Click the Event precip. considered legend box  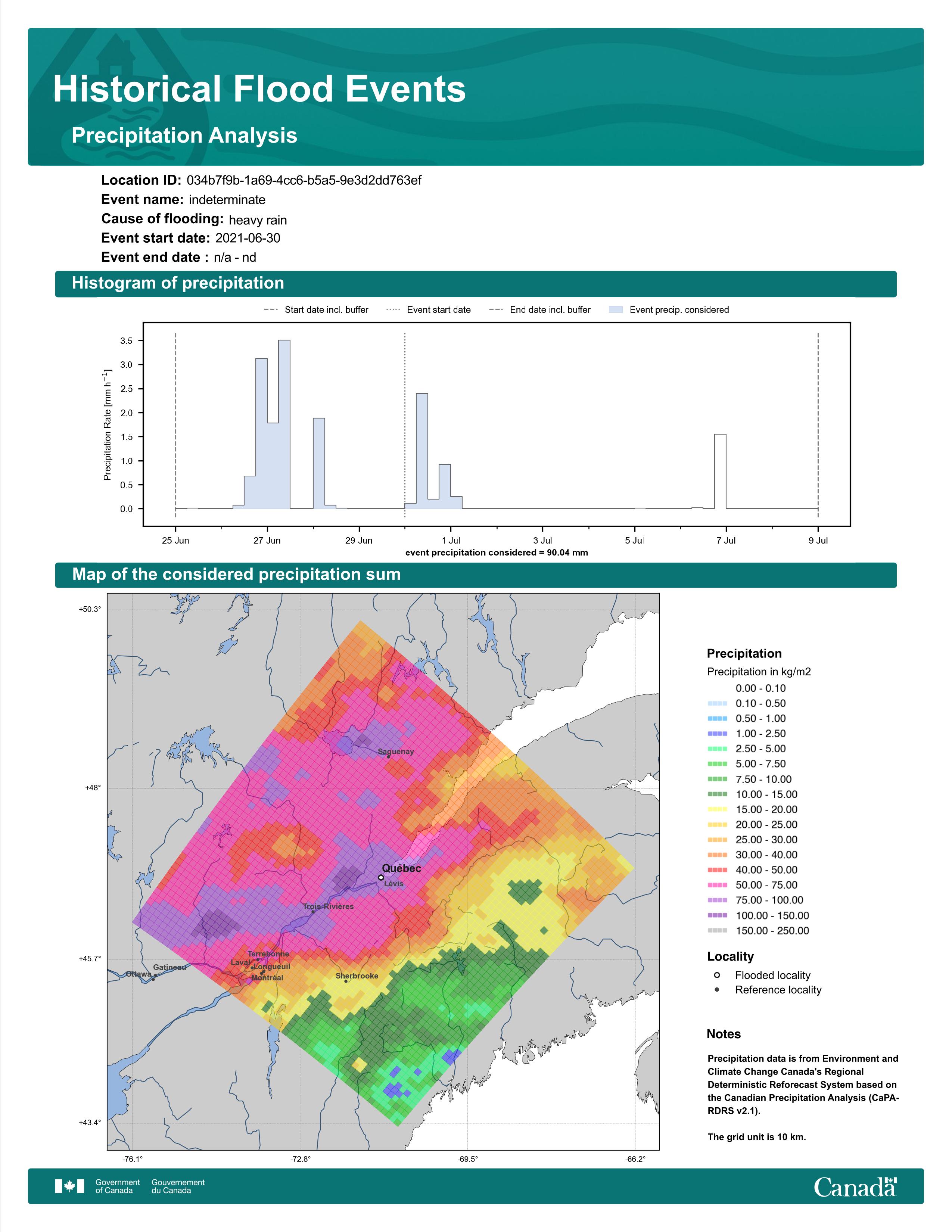click(x=616, y=310)
